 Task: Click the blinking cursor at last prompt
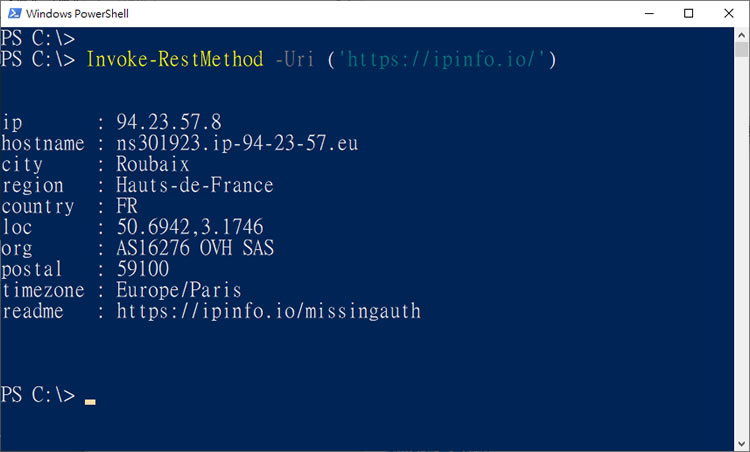click(90, 401)
